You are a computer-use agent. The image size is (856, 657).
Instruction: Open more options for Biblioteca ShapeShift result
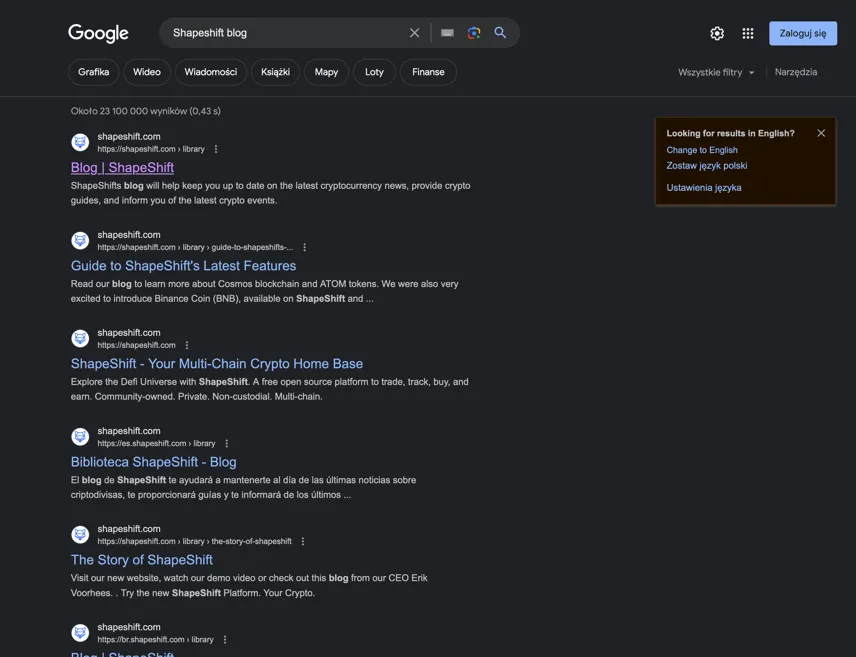click(x=227, y=443)
